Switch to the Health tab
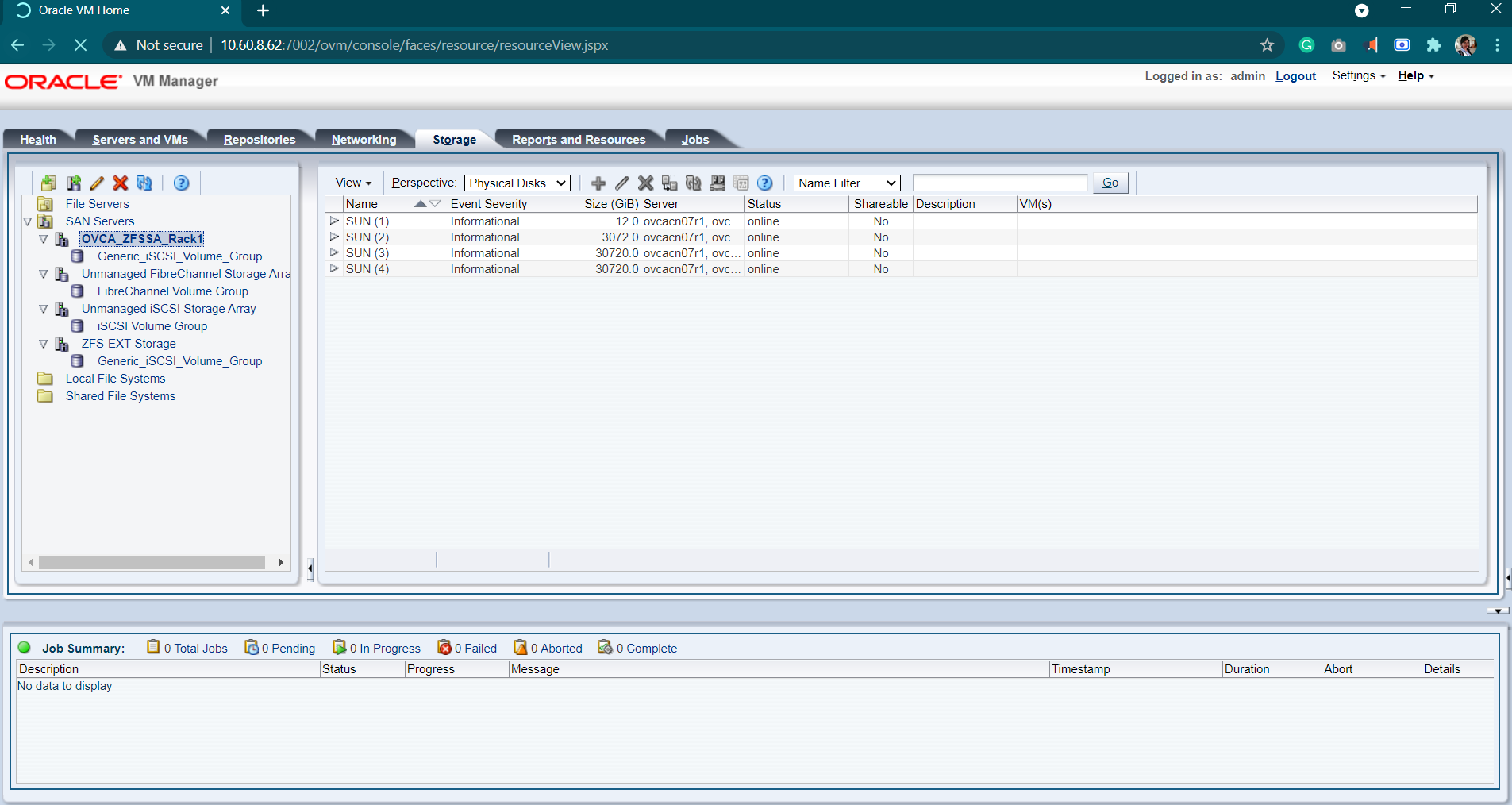The width and height of the screenshot is (1512, 805). click(x=38, y=139)
